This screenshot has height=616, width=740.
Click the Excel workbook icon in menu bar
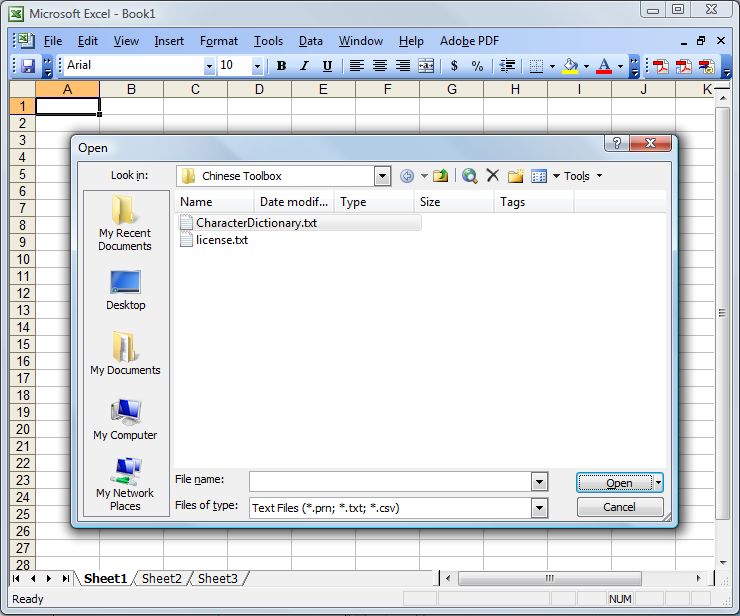(x=26, y=41)
